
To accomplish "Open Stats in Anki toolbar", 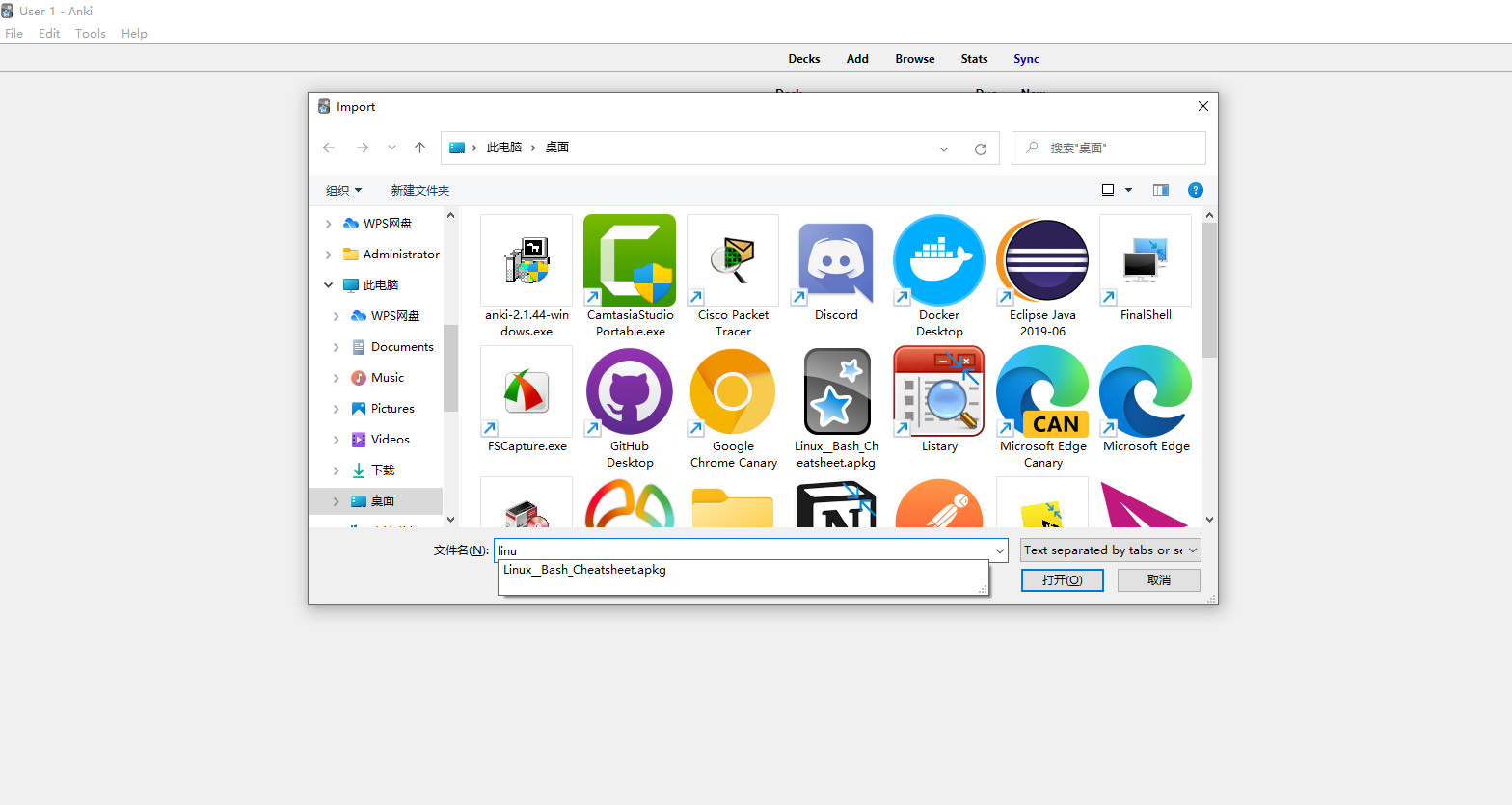I will 974,59.
